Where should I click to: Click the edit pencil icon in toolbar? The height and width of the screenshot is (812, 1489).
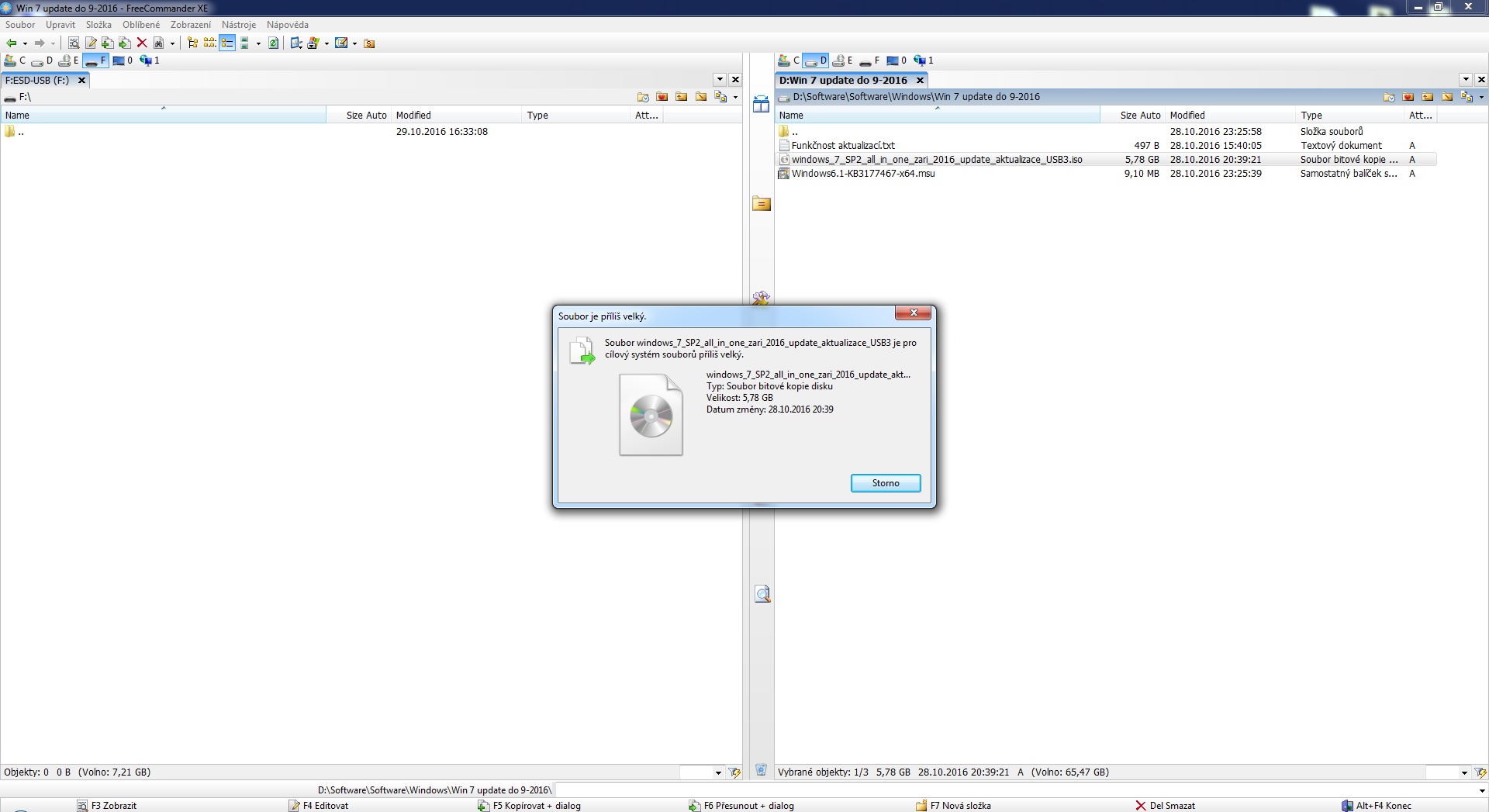(x=91, y=43)
